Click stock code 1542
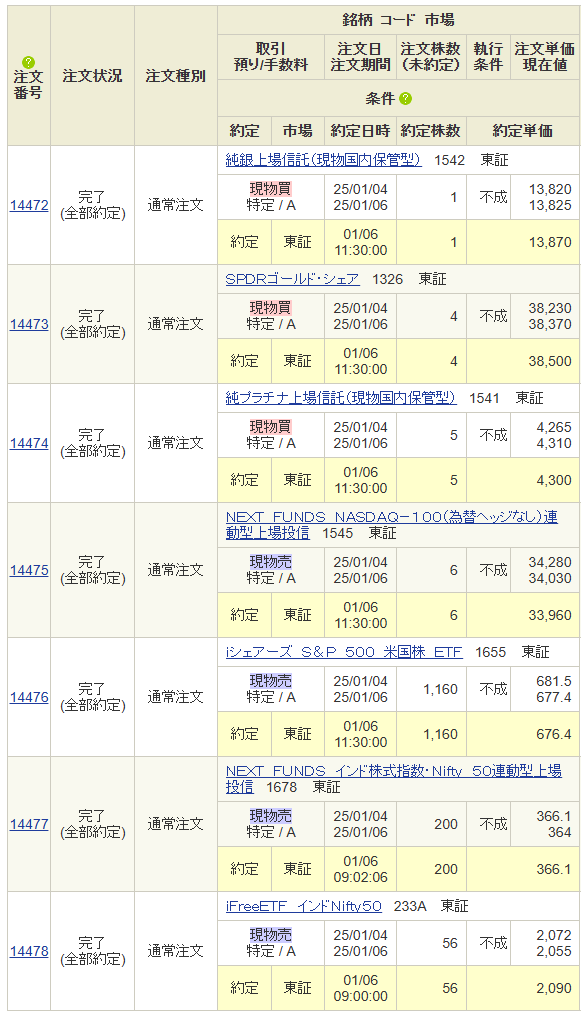 point(449,160)
